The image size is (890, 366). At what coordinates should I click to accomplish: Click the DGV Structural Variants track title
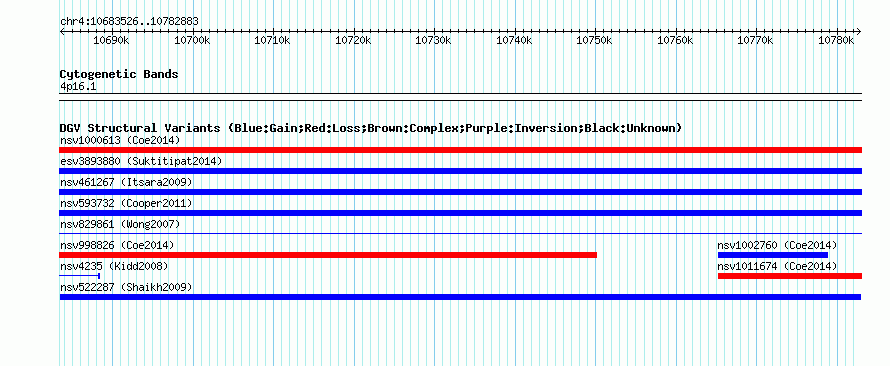click(x=371, y=128)
